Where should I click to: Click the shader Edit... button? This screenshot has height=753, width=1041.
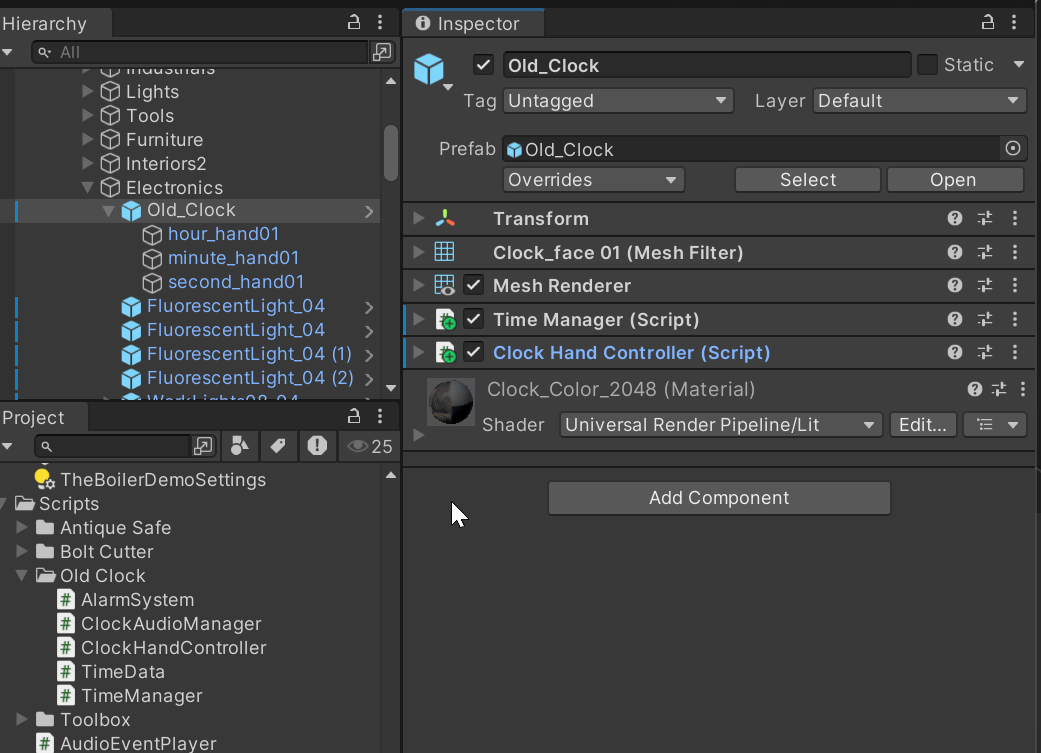[x=923, y=425]
